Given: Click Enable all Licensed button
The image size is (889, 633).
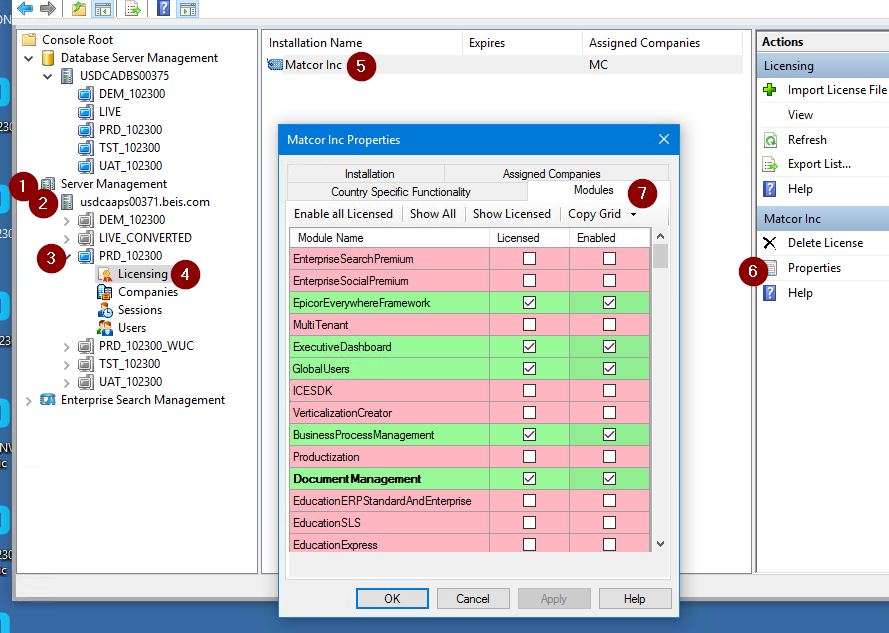Looking at the screenshot, I should (x=343, y=214).
